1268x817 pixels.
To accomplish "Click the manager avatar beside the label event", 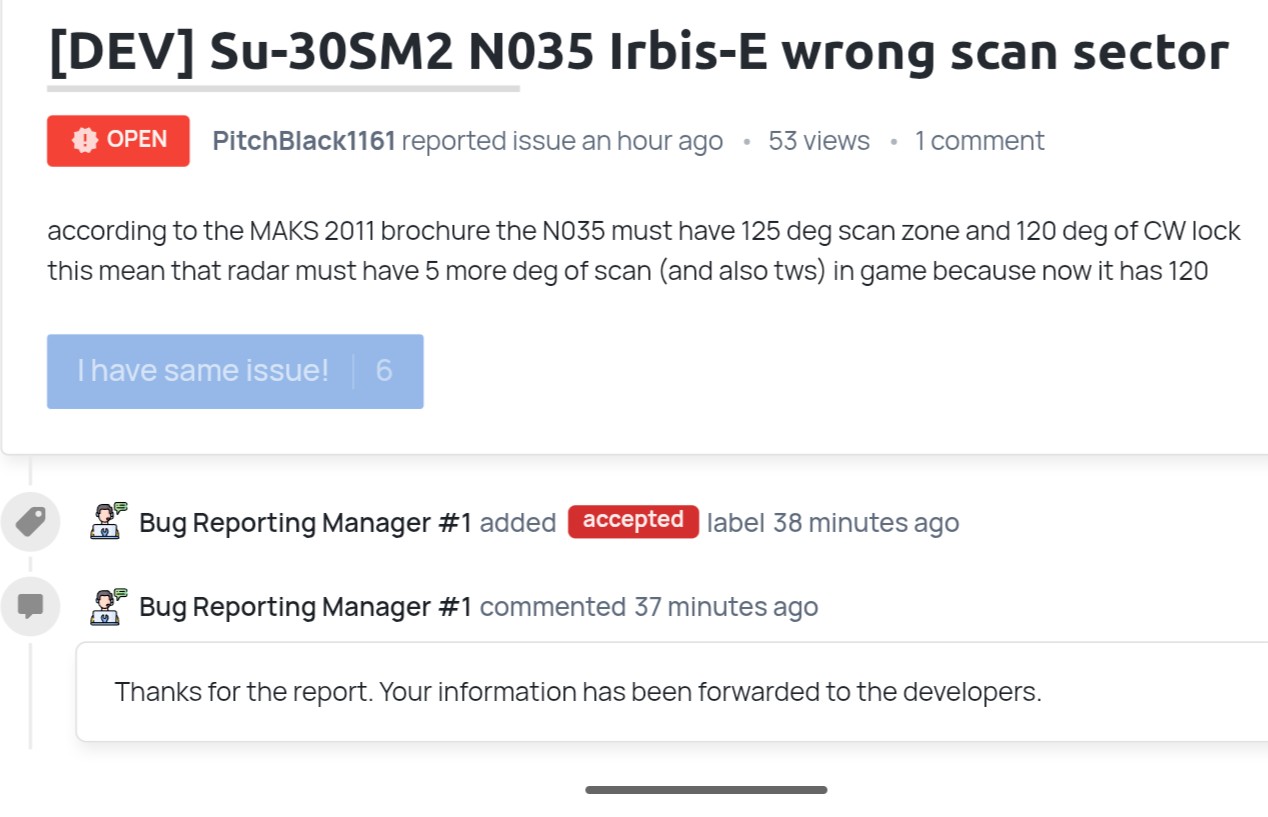I will 107,522.
